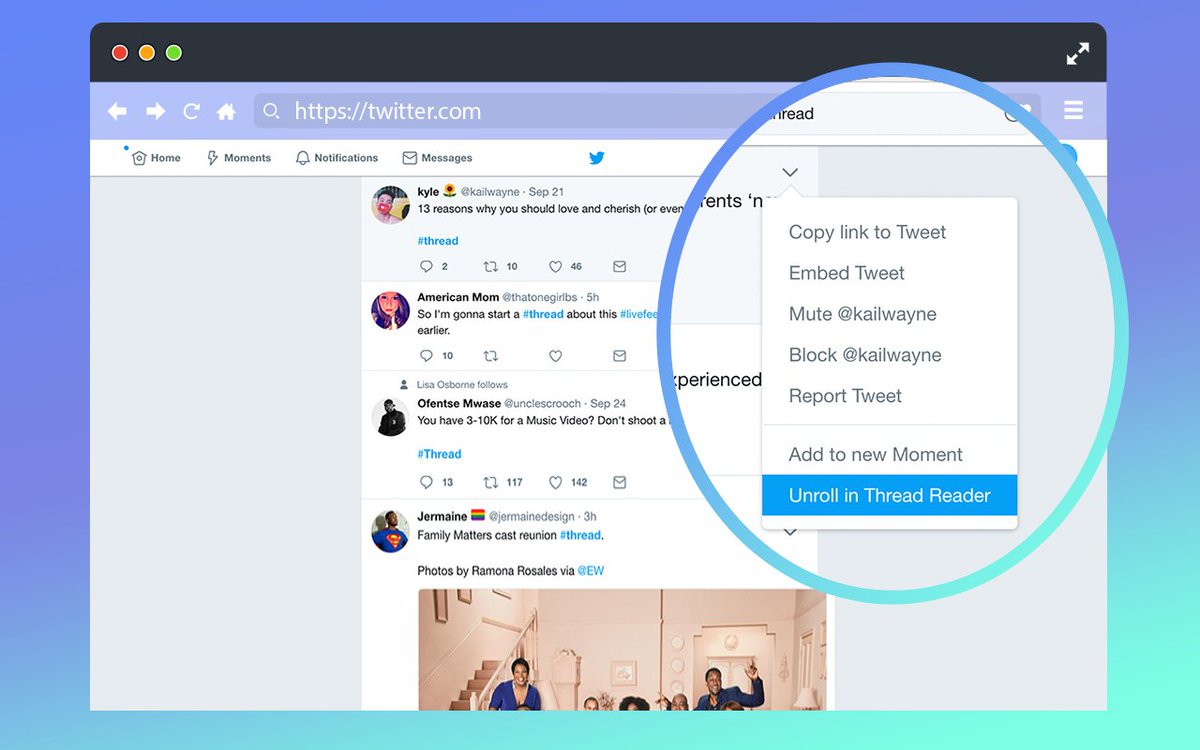The height and width of the screenshot is (750, 1200).
Task: Reply to kyle's tweet
Action: point(427,267)
